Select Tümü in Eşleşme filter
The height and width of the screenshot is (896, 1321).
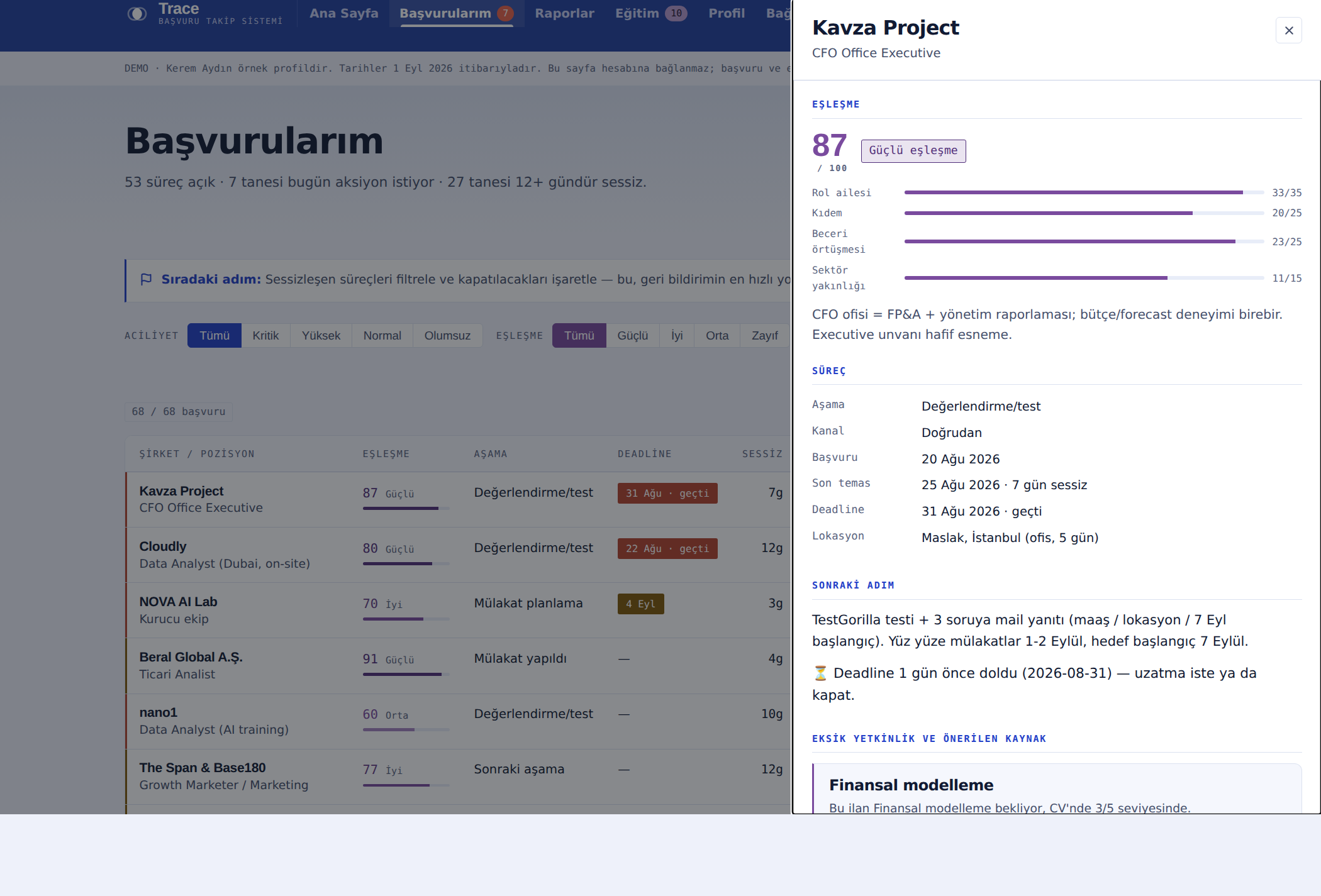[x=579, y=336]
